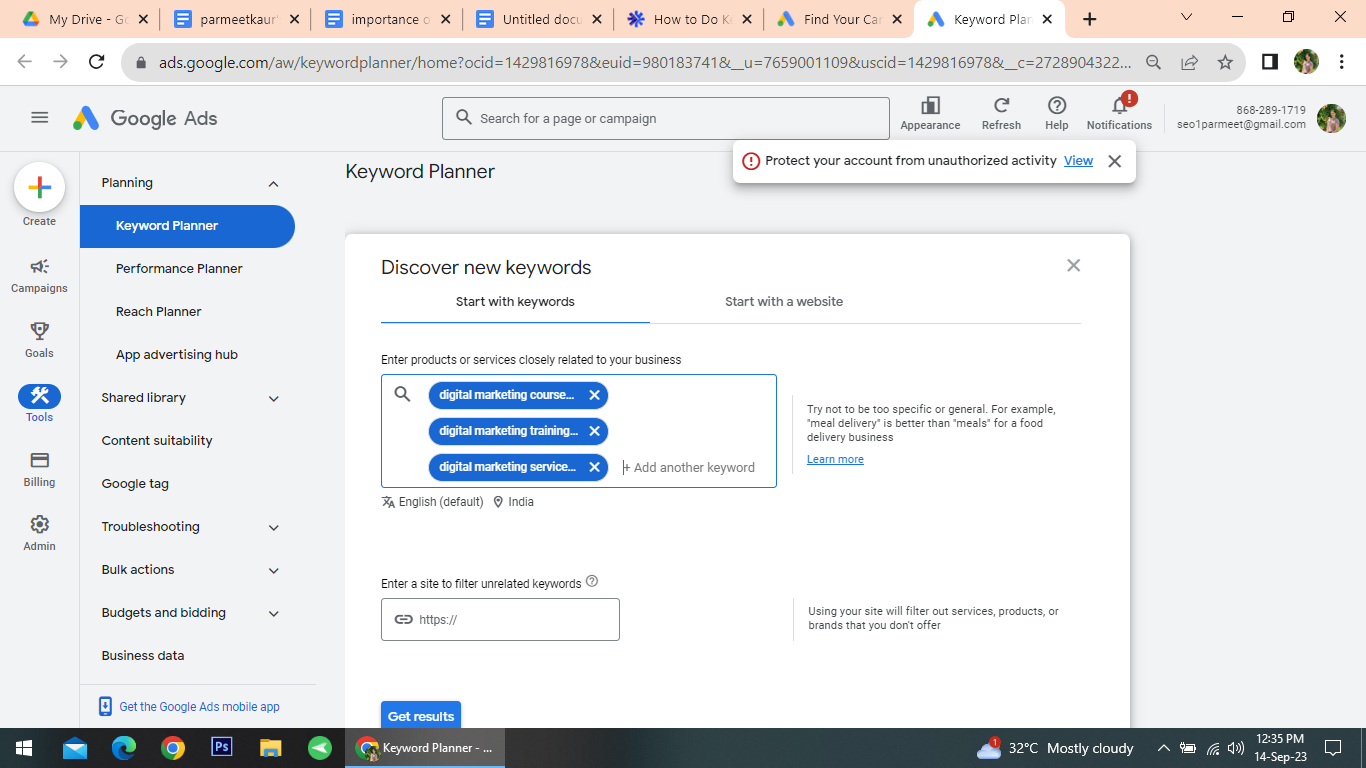
Task: Click Get the Google Ads mobile app link
Action: click(199, 707)
